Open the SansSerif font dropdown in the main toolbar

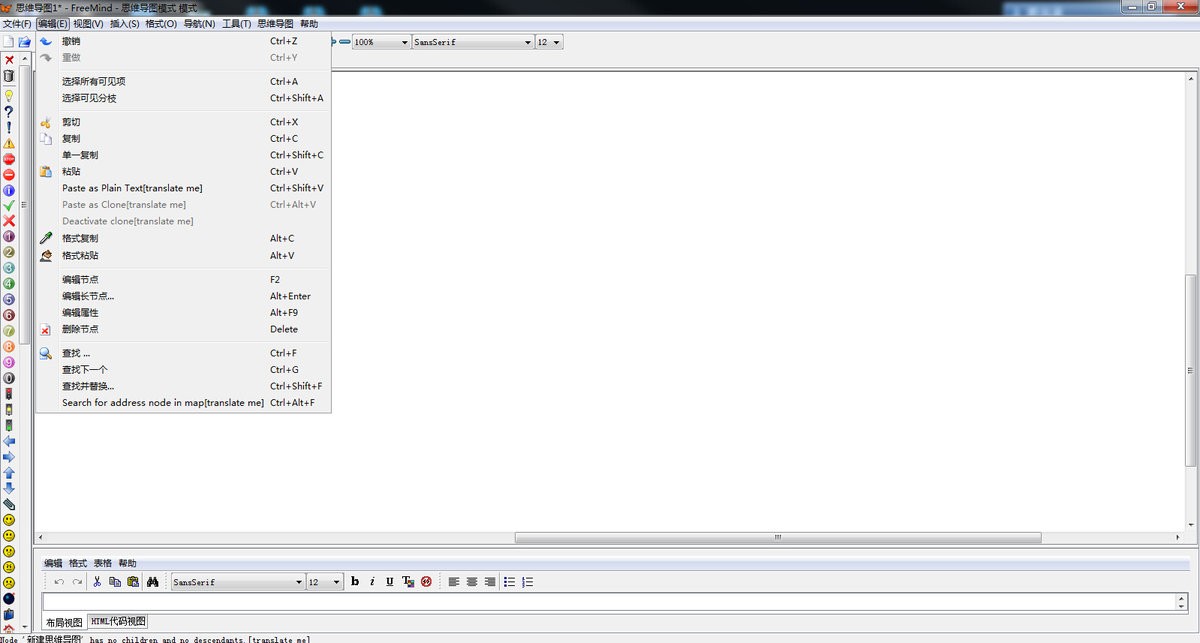(x=470, y=41)
